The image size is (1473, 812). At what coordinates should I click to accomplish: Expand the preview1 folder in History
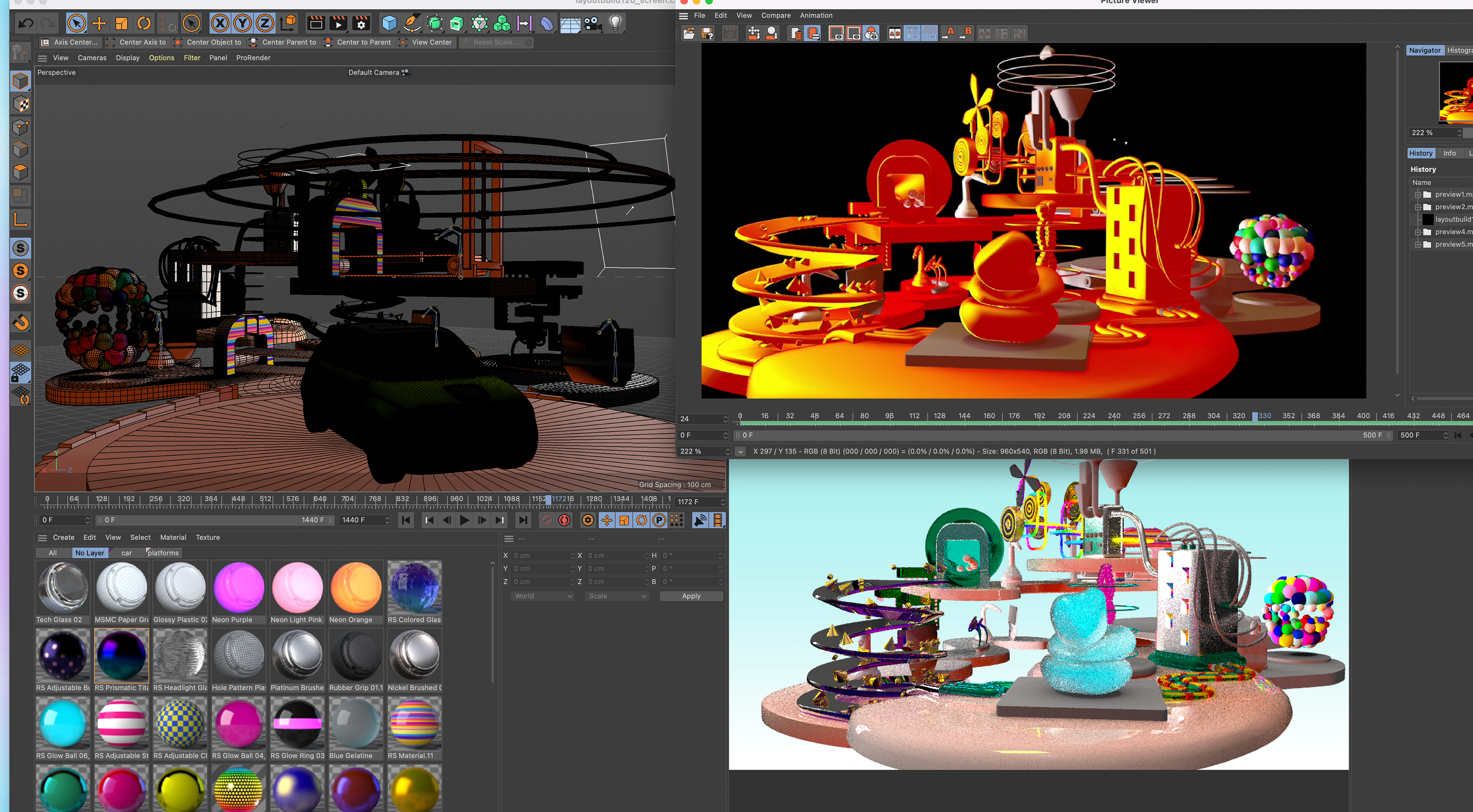click(x=1417, y=194)
